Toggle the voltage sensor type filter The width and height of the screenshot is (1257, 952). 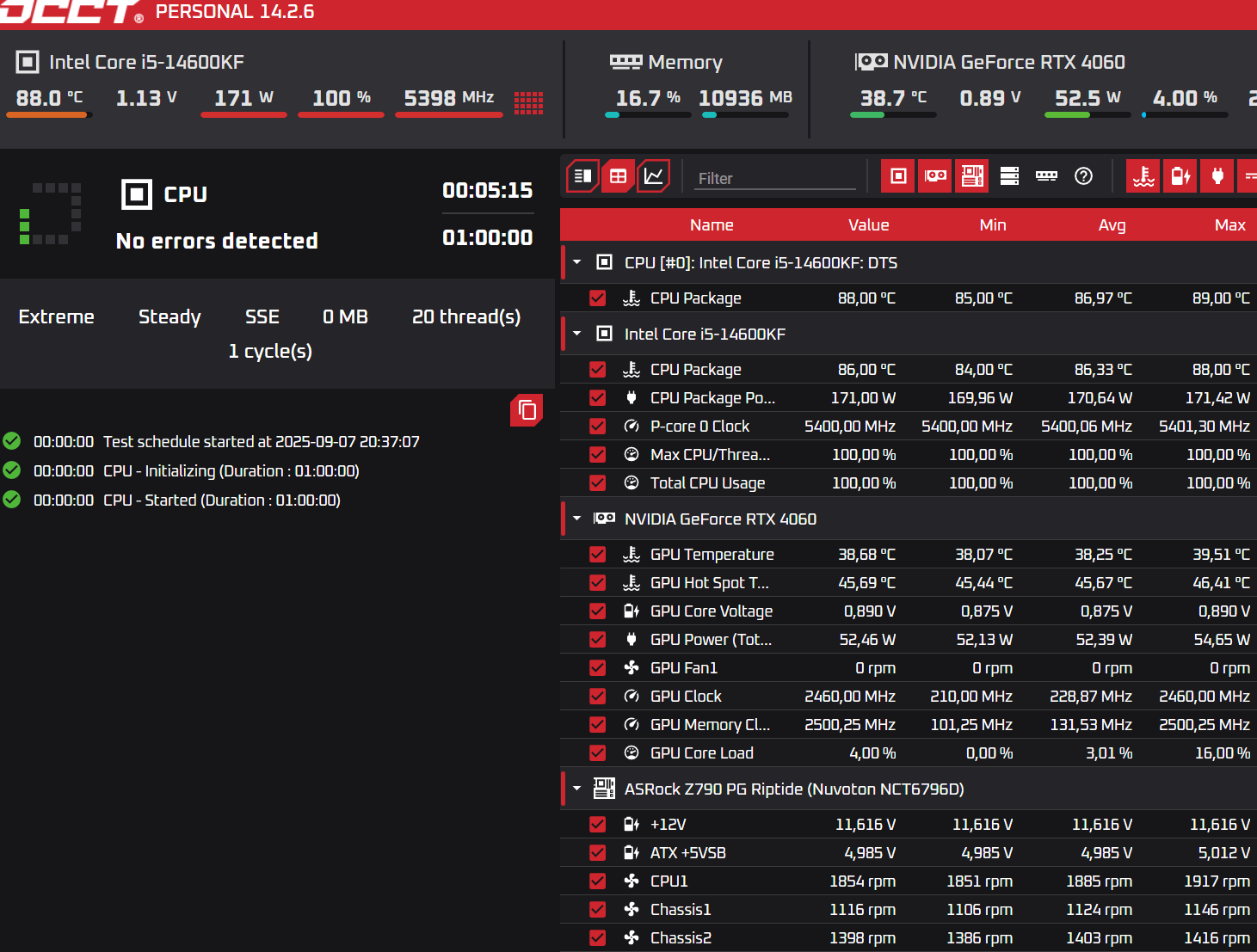click(x=1180, y=176)
